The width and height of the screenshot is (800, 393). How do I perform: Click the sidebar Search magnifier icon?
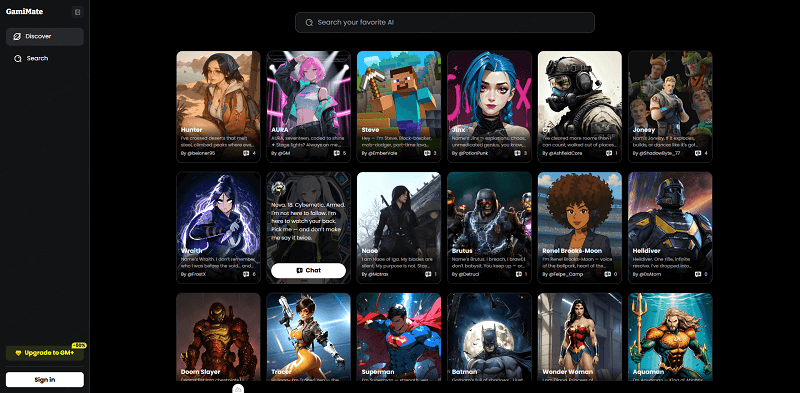tap(18, 59)
